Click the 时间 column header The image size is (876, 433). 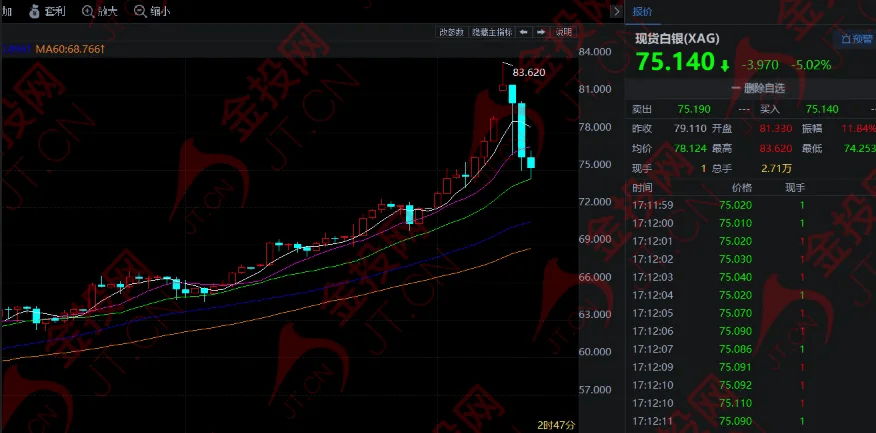point(642,187)
